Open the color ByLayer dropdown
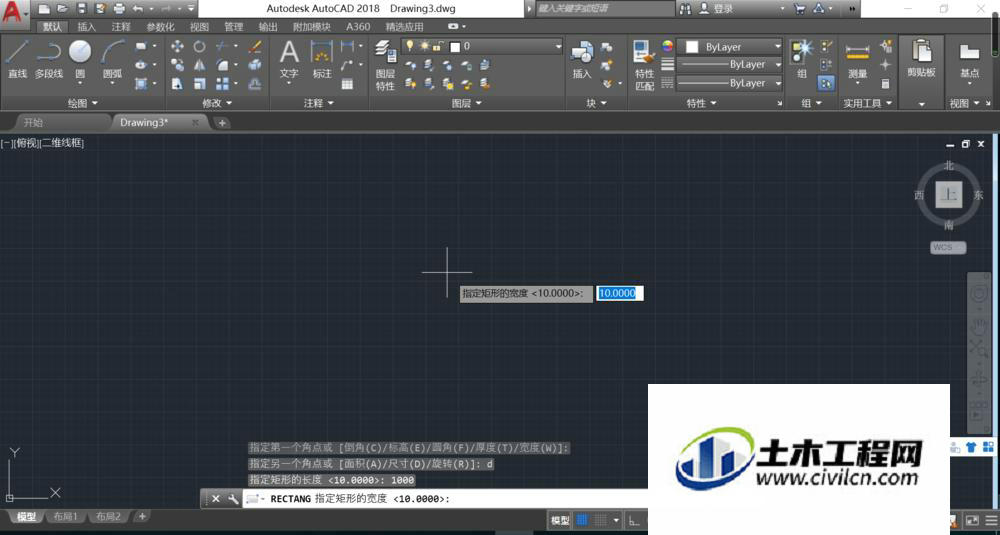 pos(730,47)
